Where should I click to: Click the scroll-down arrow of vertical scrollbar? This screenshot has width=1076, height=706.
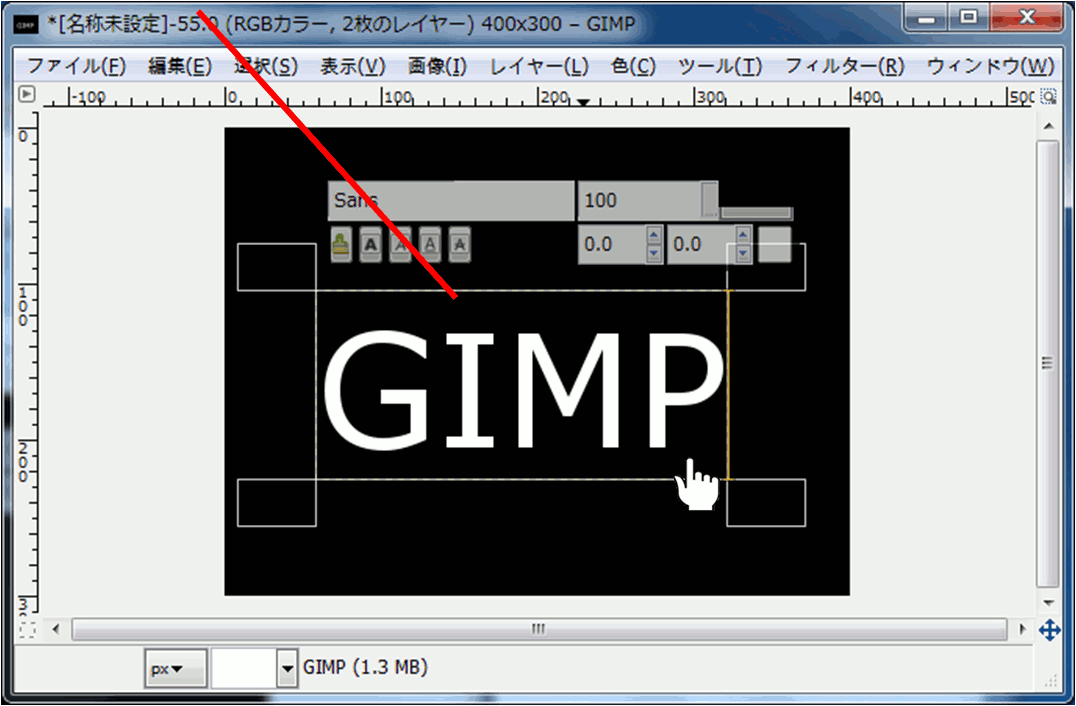coord(1048,603)
